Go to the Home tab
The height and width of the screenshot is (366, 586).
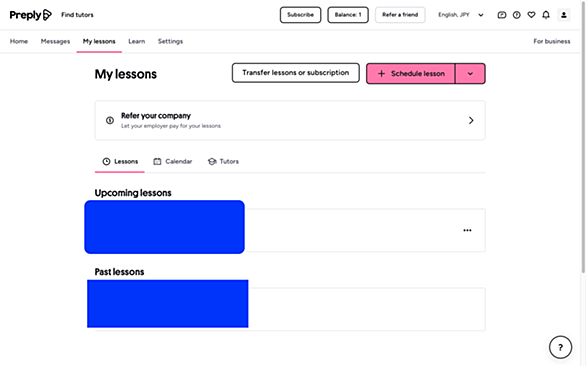[x=19, y=41]
